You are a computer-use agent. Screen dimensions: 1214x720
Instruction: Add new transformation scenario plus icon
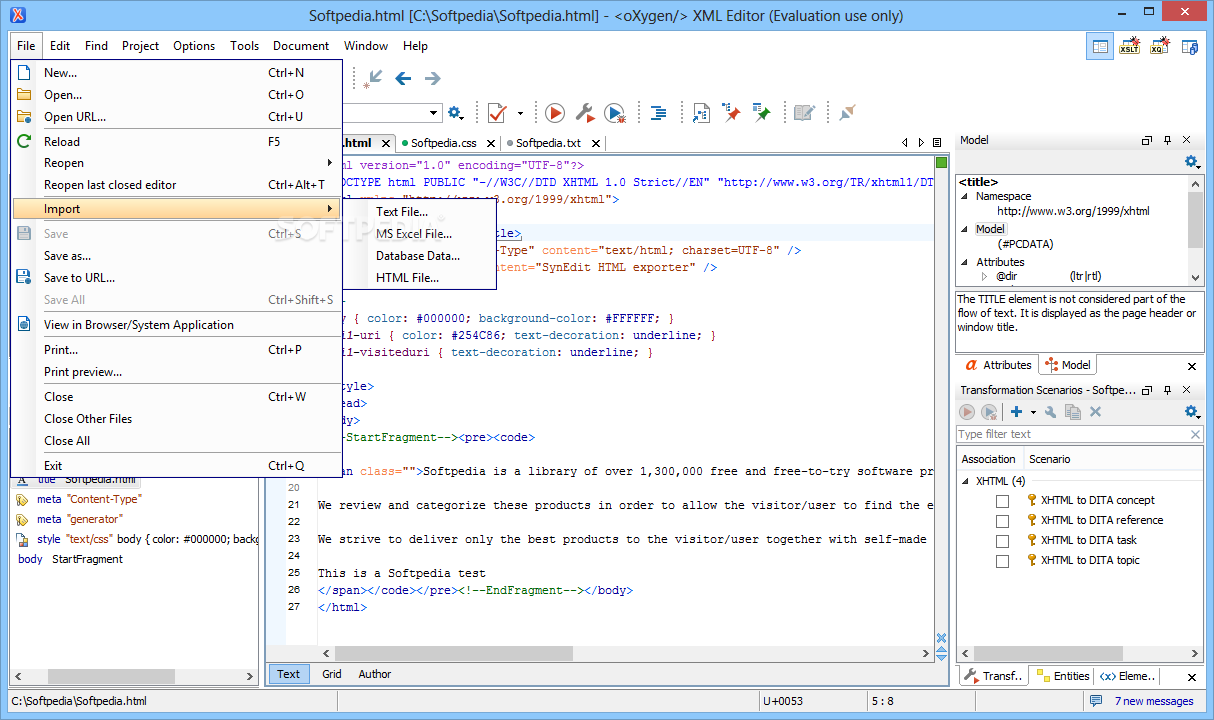coord(1016,412)
